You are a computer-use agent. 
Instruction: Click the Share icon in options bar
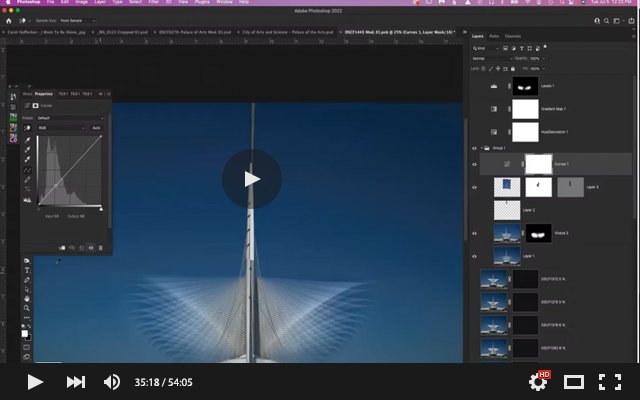tap(631, 21)
